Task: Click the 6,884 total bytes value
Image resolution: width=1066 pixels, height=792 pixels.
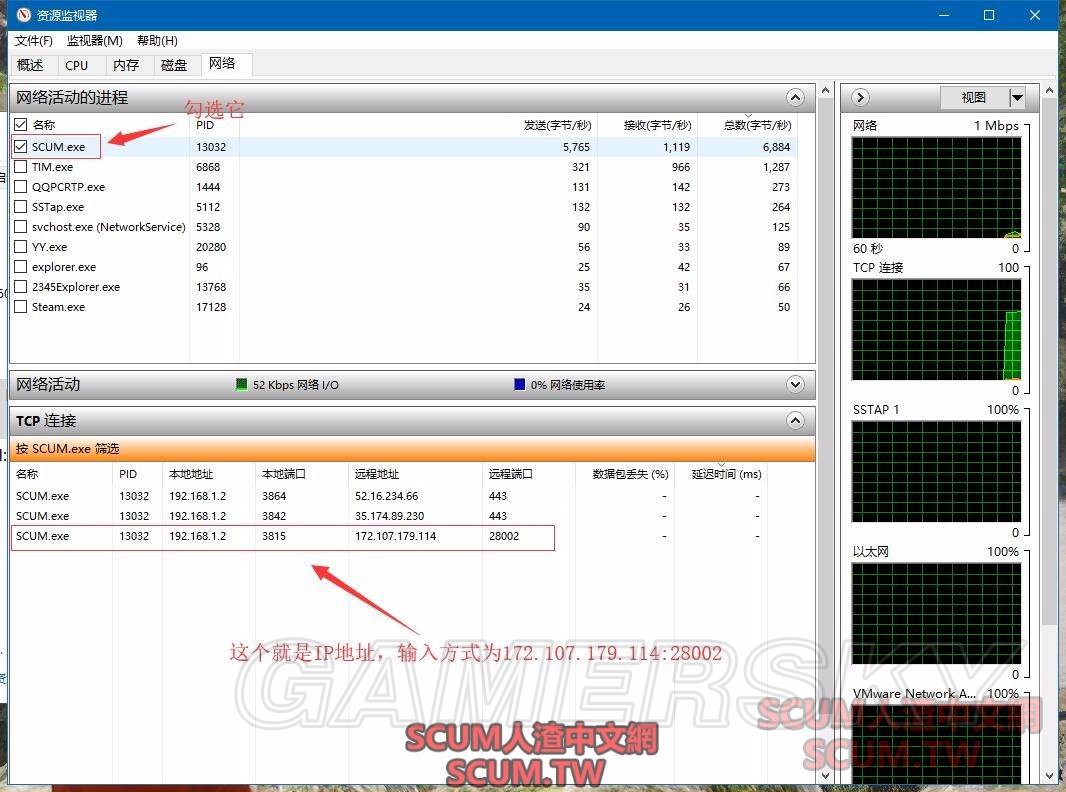Action: click(776, 147)
